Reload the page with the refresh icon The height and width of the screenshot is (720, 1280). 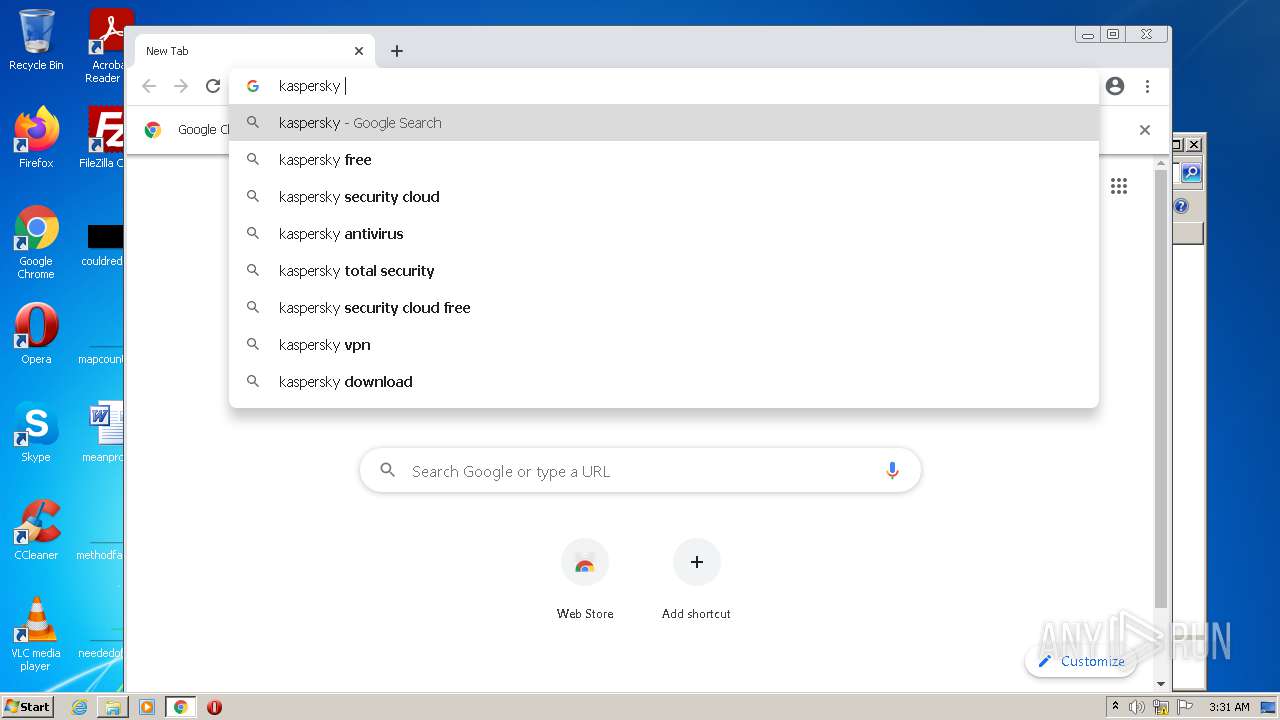click(213, 86)
